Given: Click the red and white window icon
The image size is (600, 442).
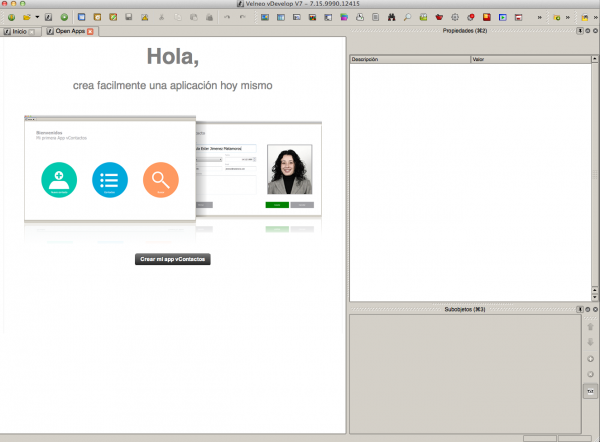Looking at the screenshot, I should point(518,17).
